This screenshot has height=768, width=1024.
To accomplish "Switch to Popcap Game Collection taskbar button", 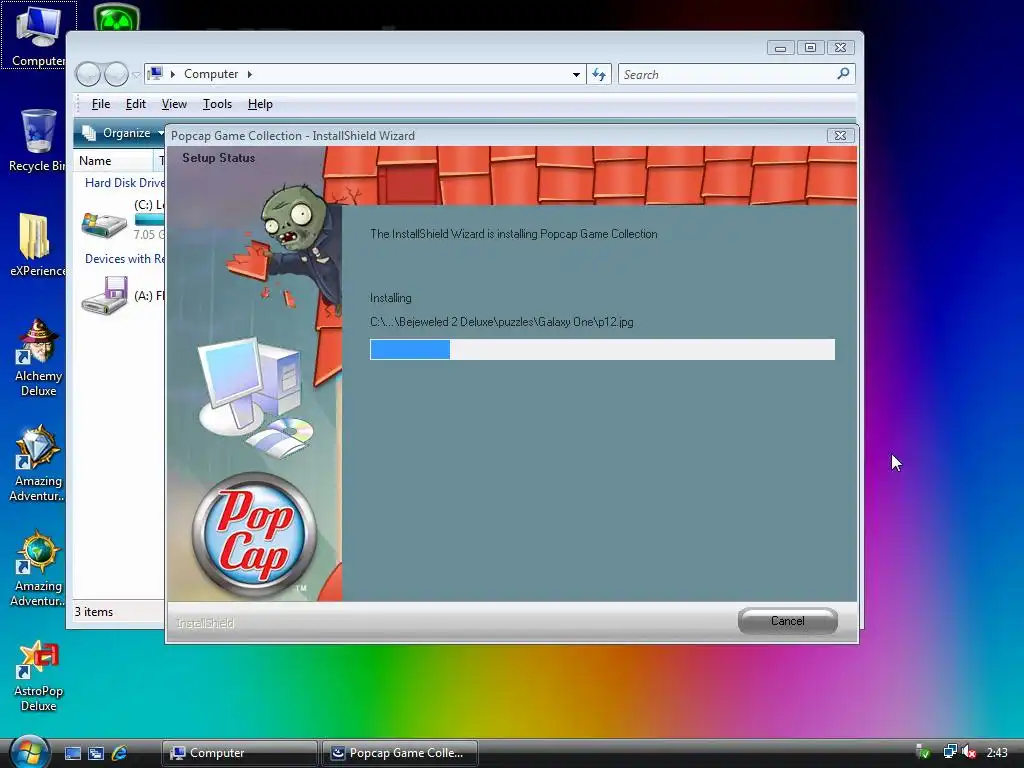I will 400,753.
